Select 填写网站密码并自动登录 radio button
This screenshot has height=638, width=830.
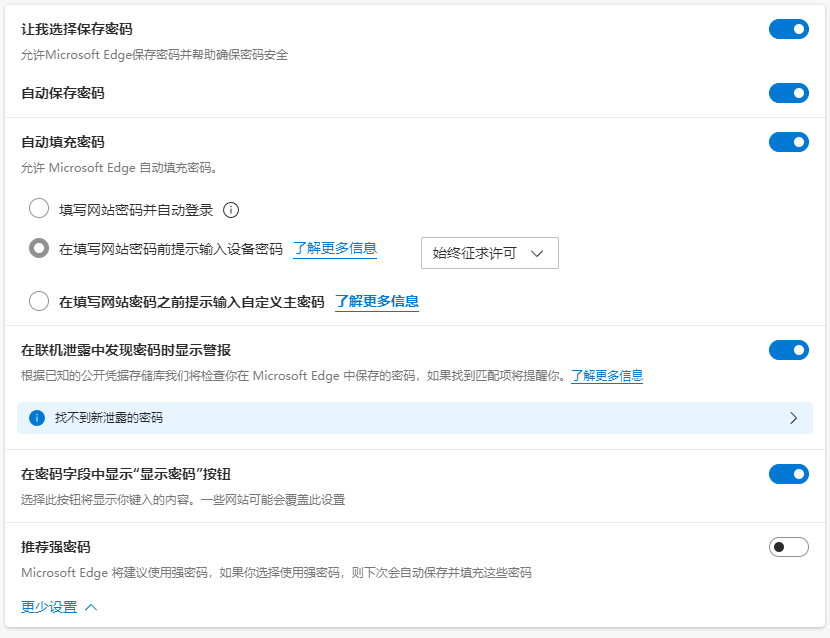tap(39, 209)
